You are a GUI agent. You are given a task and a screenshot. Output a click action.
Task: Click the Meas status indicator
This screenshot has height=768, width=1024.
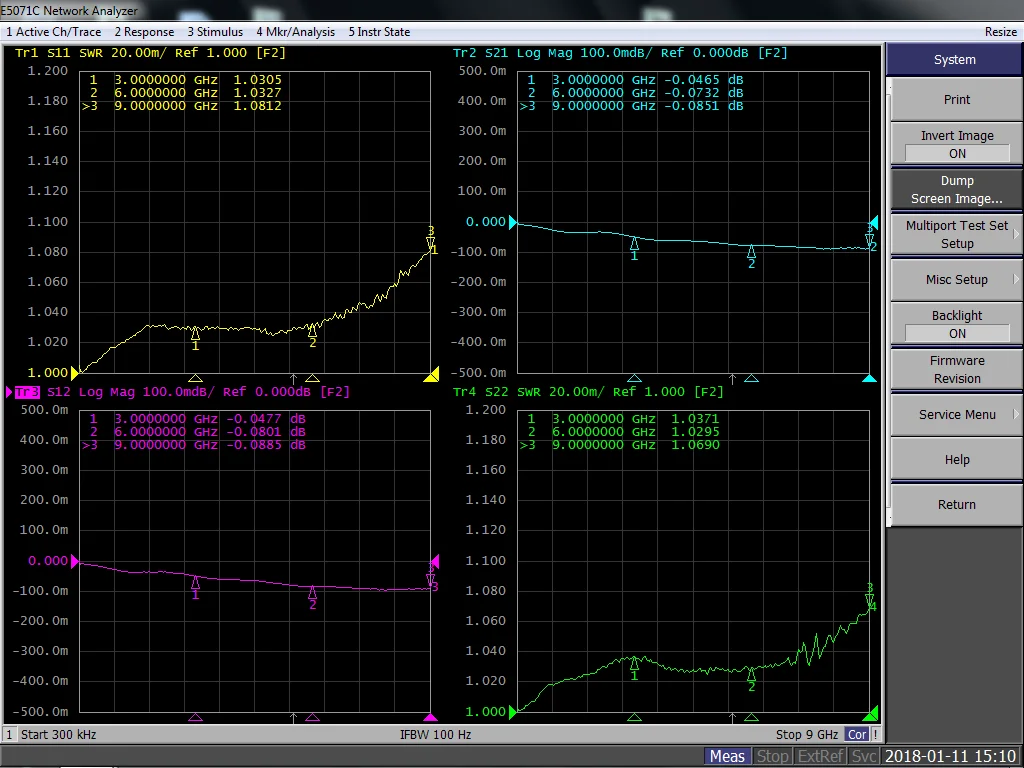point(728,756)
